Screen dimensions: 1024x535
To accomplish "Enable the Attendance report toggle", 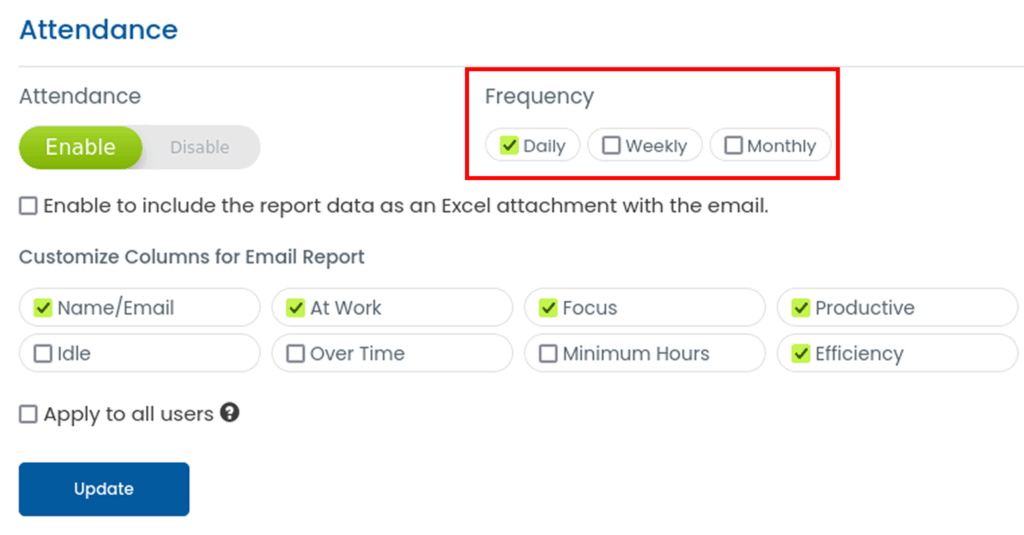I will [x=81, y=147].
